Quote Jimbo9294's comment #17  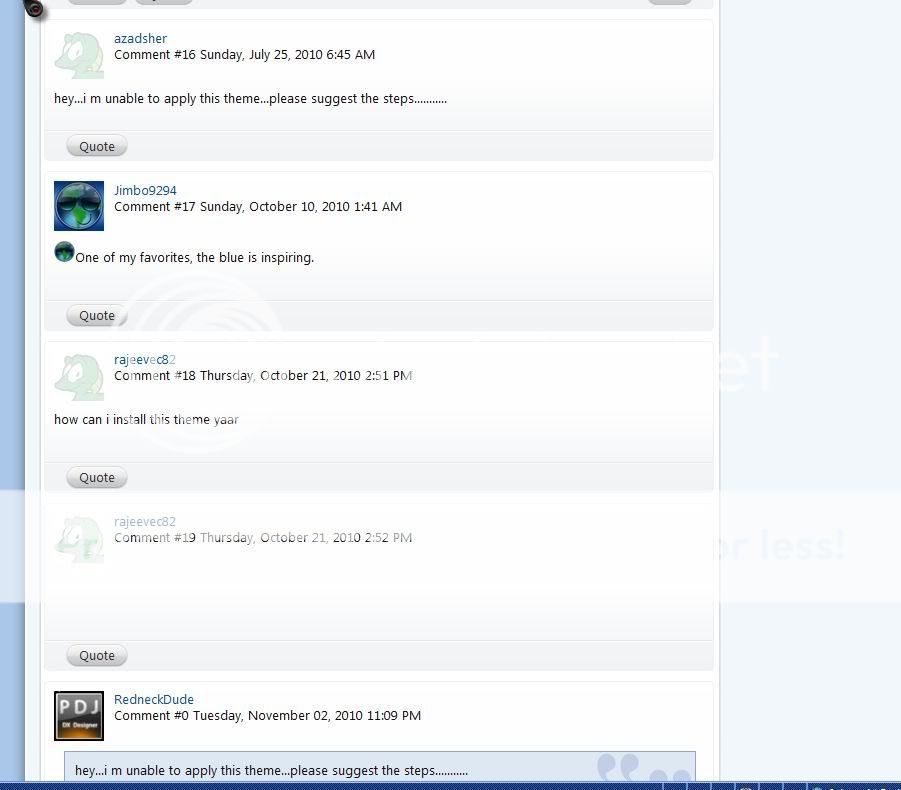pyautogui.click(x=97, y=316)
